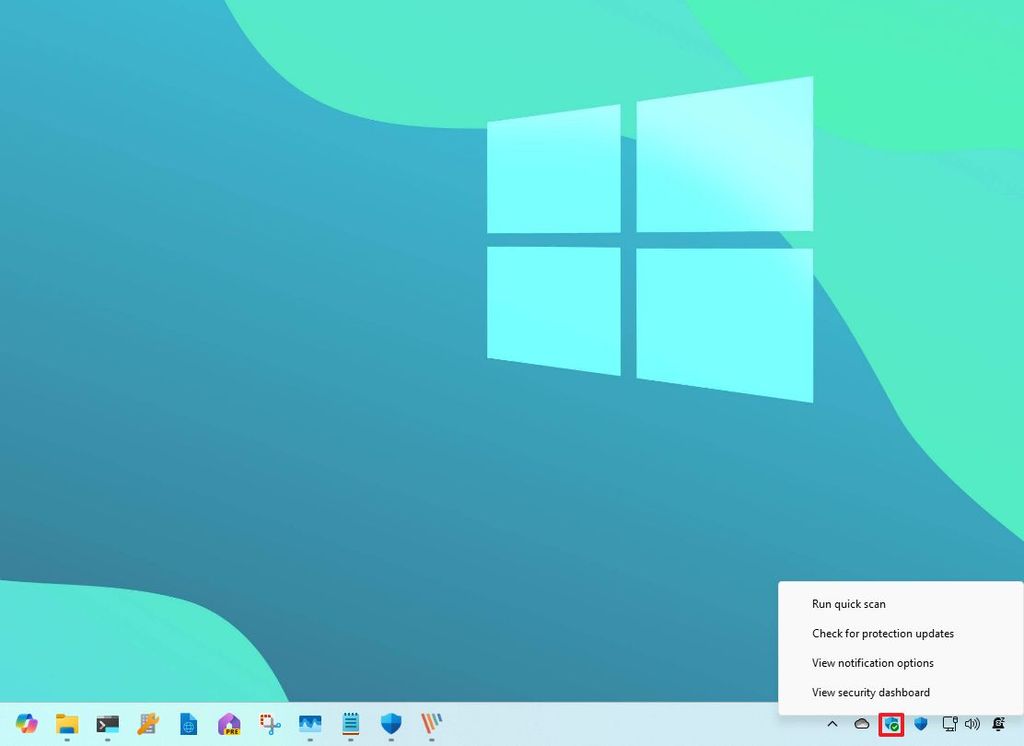Open OneDrive from the system tray

[862, 724]
